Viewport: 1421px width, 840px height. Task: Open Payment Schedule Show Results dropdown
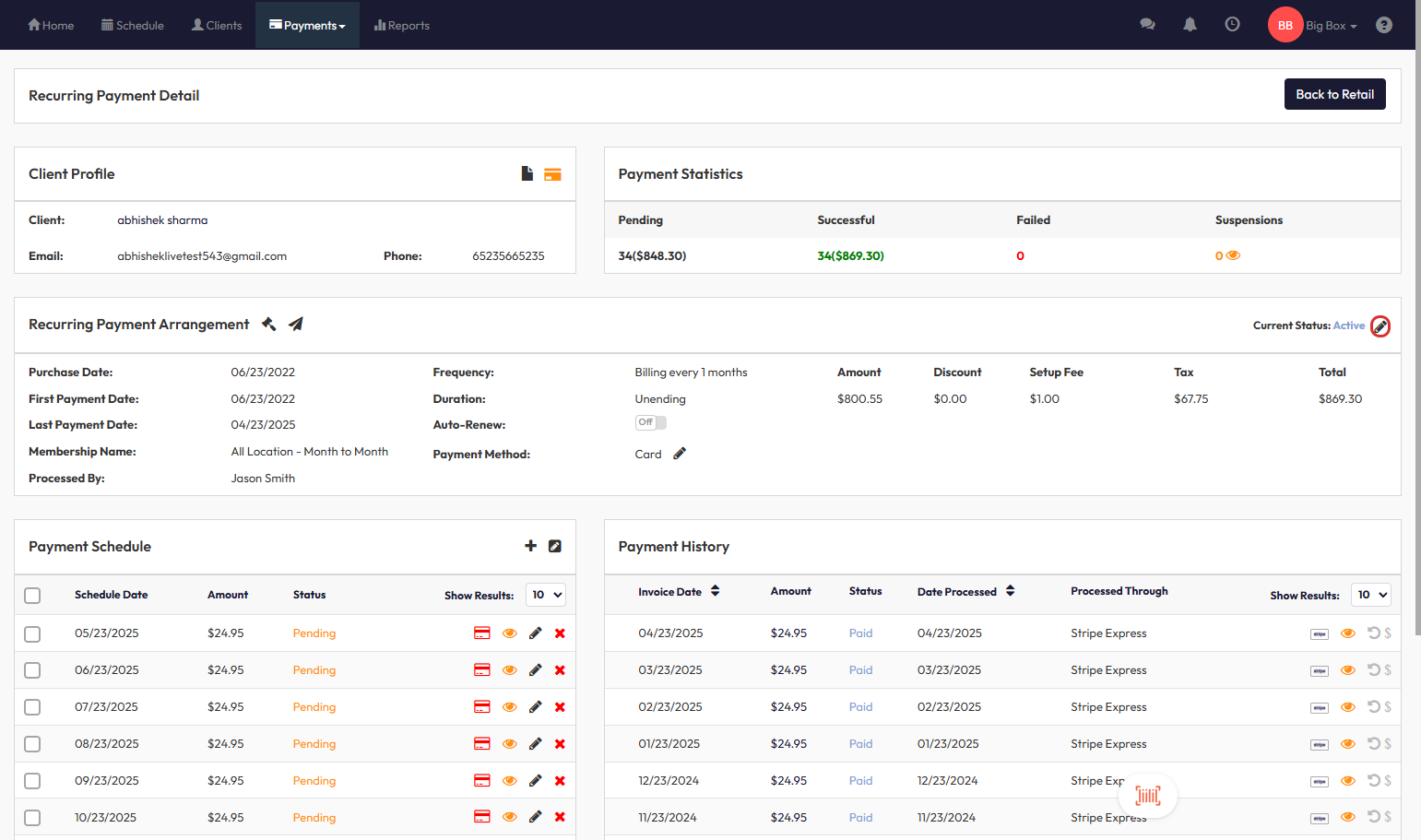[x=546, y=595]
